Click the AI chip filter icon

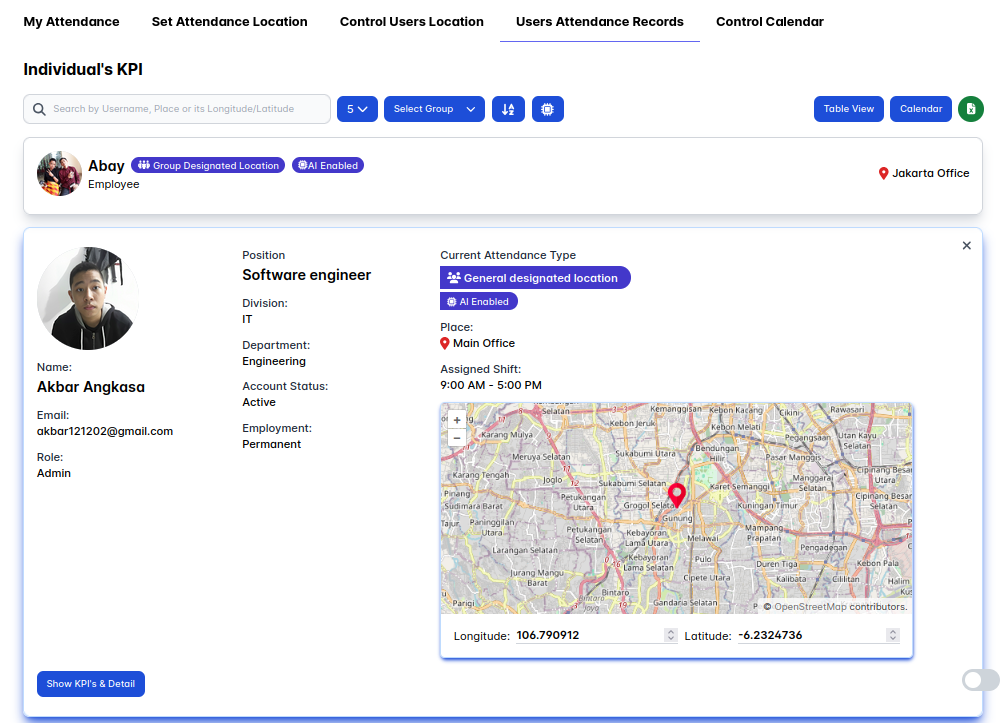click(548, 109)
